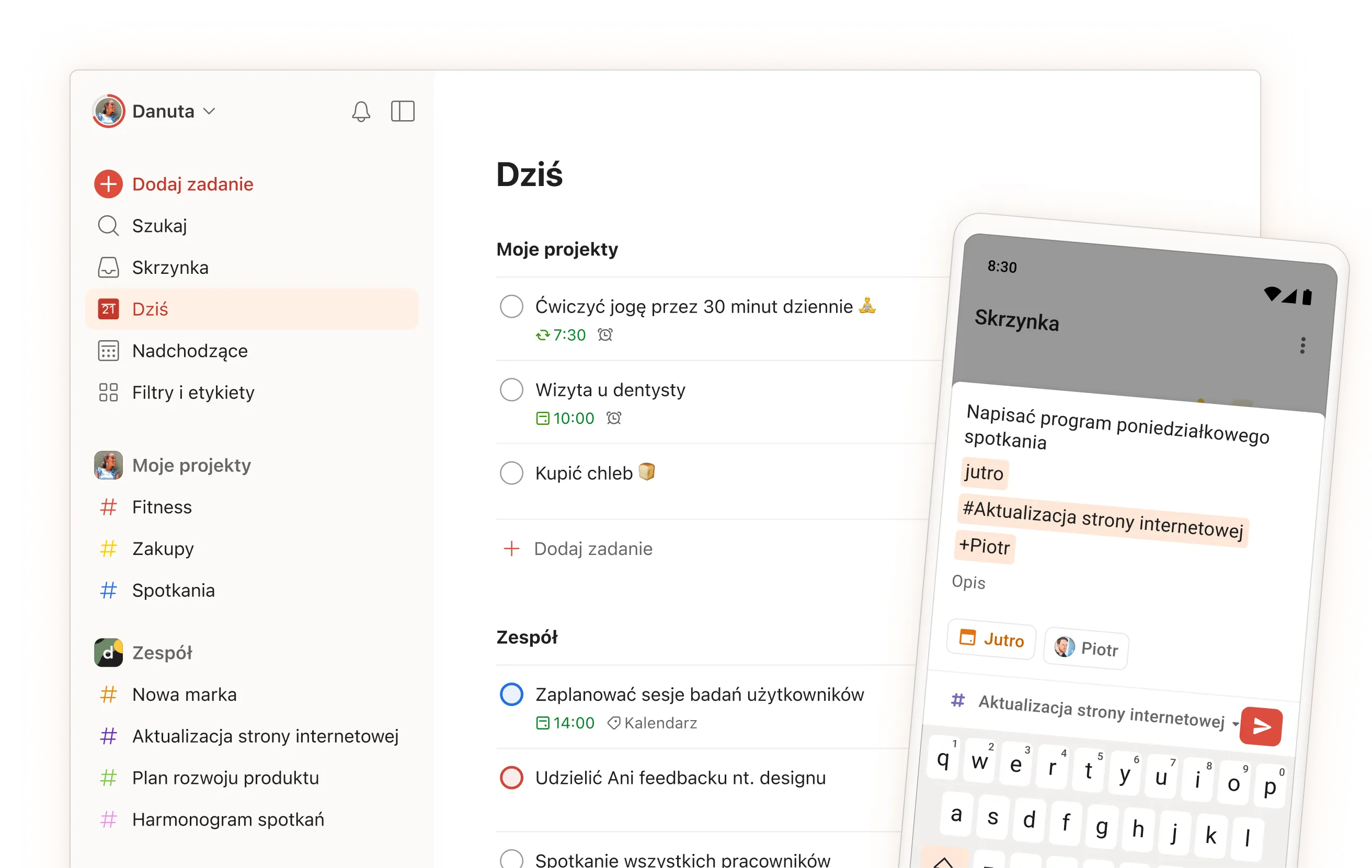
Task: Select the Skrzynka inbox icon
Action: [108, 267]
